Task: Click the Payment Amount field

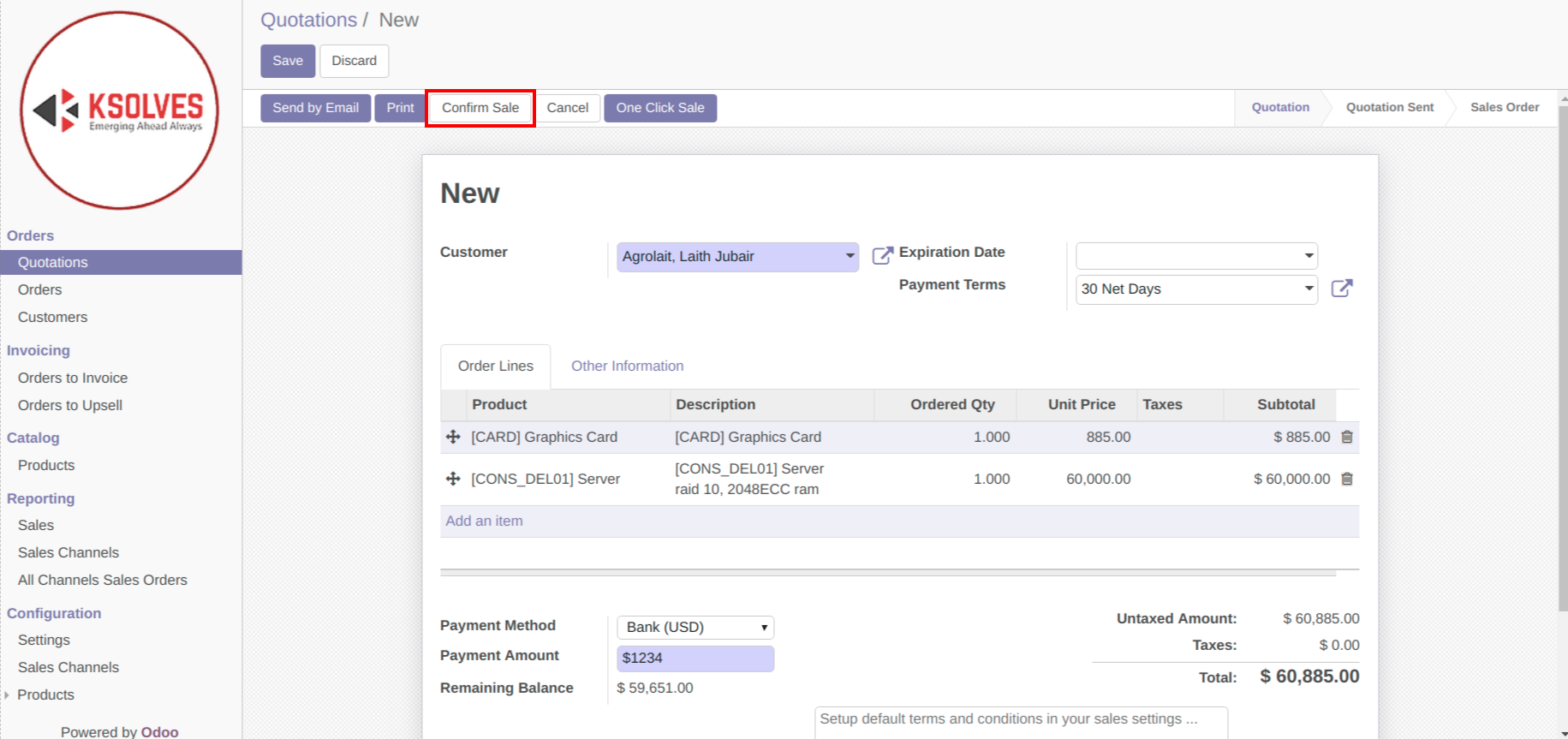Action: point(695,658)
